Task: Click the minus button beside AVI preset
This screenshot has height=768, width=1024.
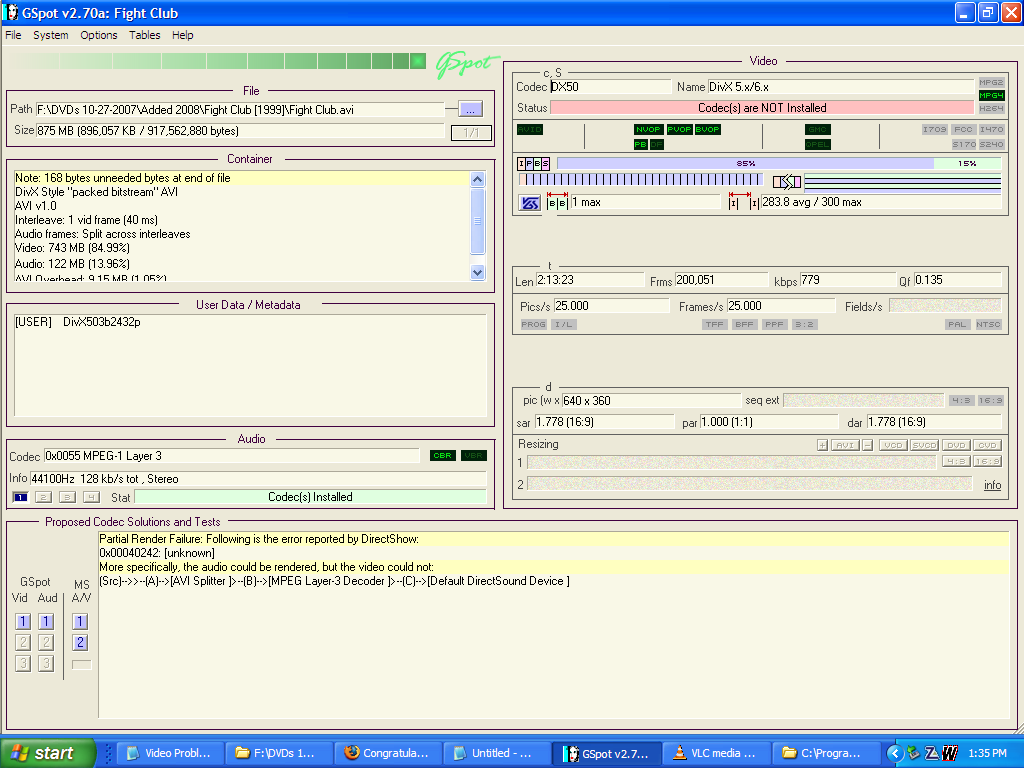Action: click(x=867, y=445)
